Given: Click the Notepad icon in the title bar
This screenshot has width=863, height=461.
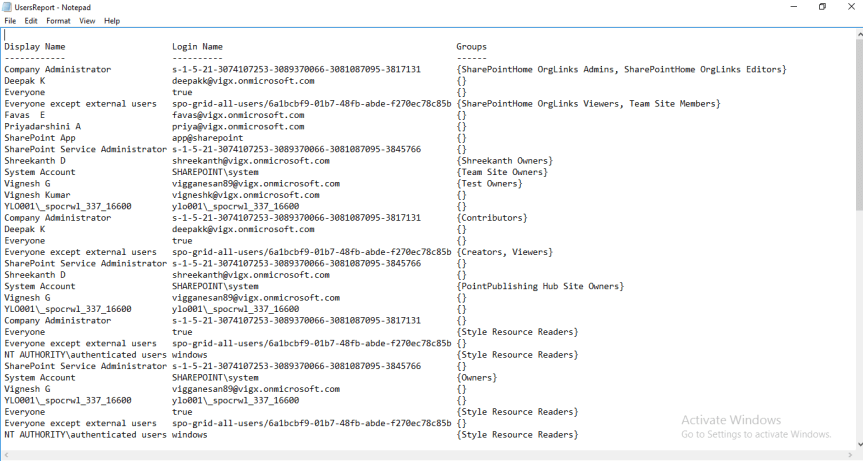Looking at the screenshot, I should pyautogui.click(x=7, y=6).
